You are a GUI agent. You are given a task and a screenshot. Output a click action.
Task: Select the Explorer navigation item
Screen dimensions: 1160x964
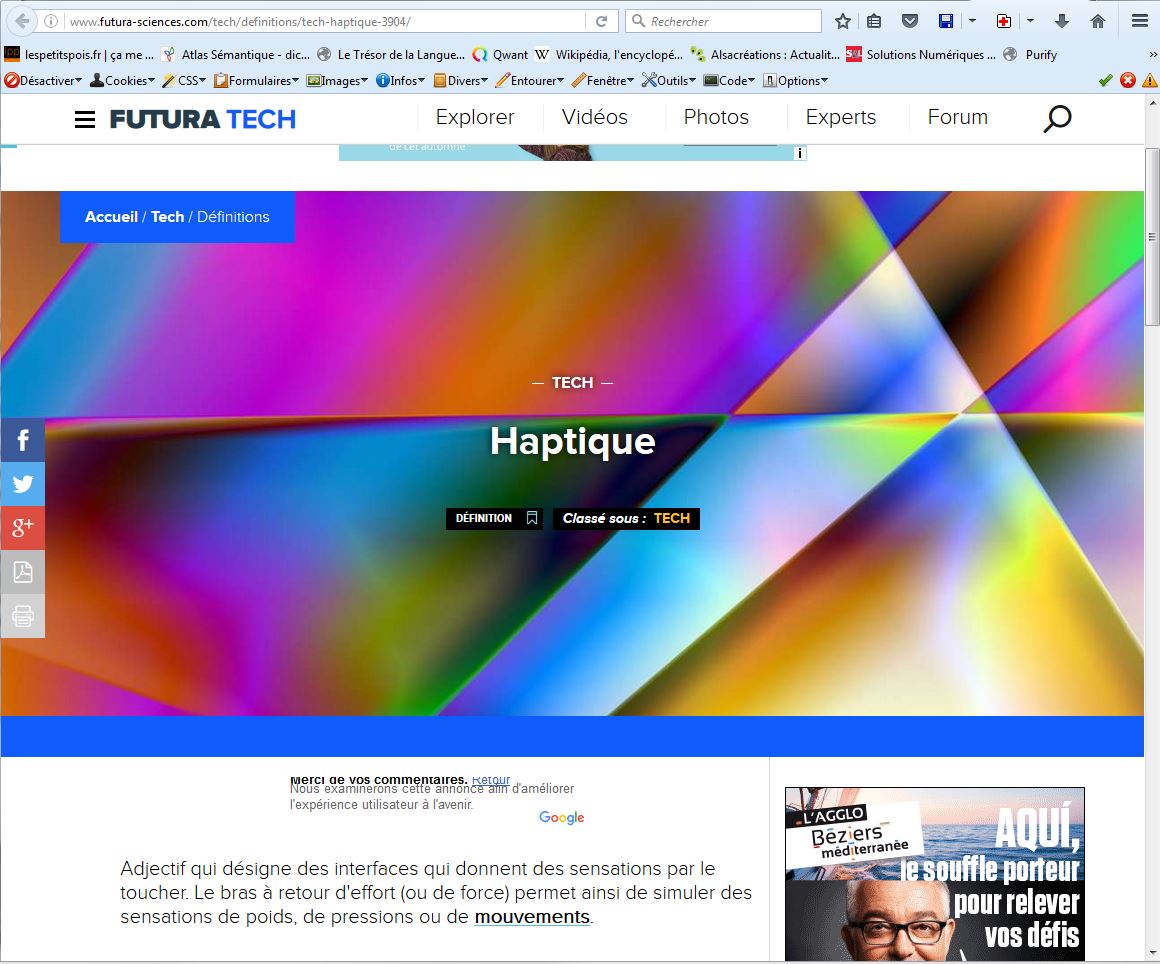475,117
